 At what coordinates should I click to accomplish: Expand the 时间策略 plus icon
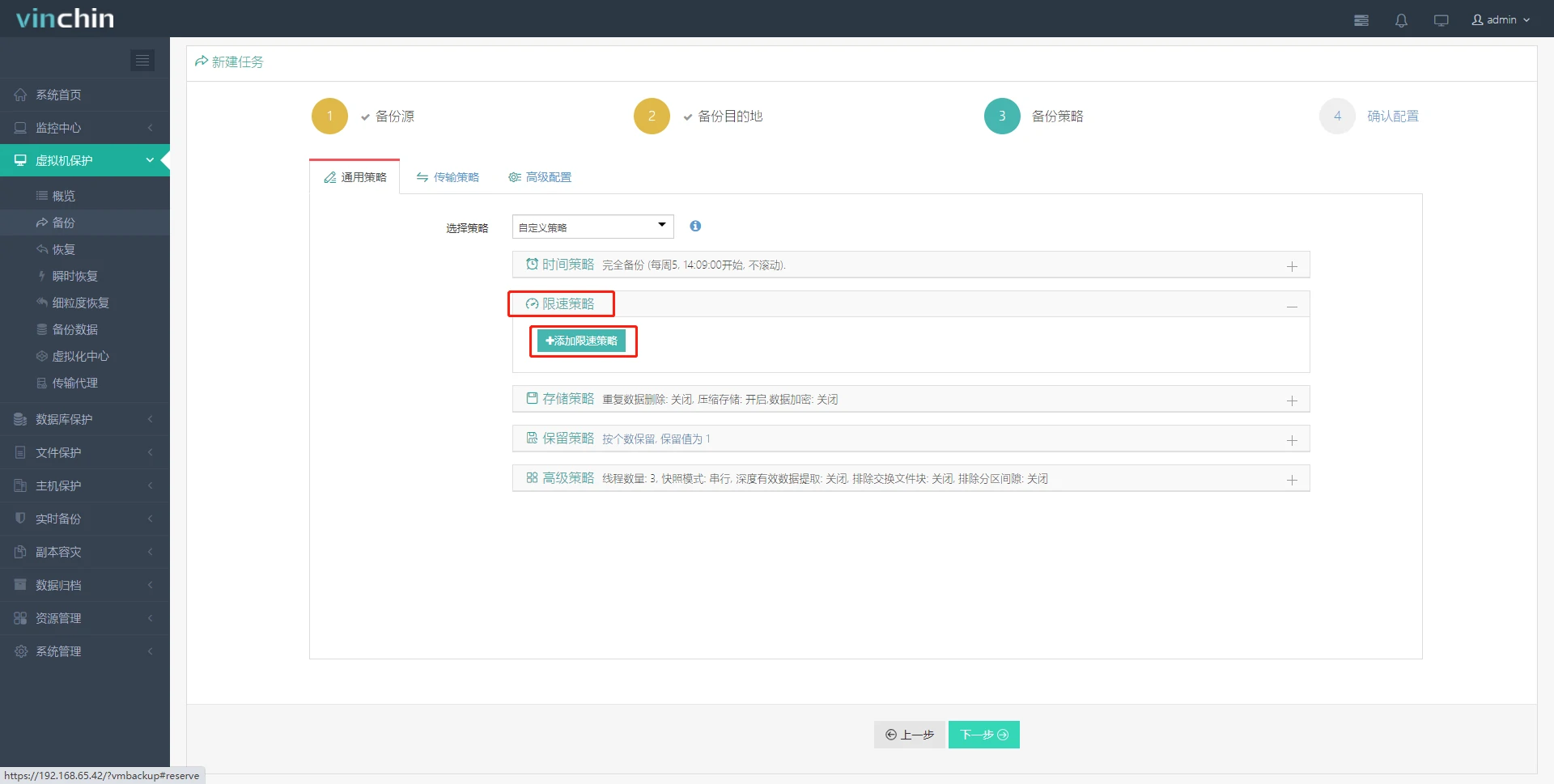(x=1292, y=265)
